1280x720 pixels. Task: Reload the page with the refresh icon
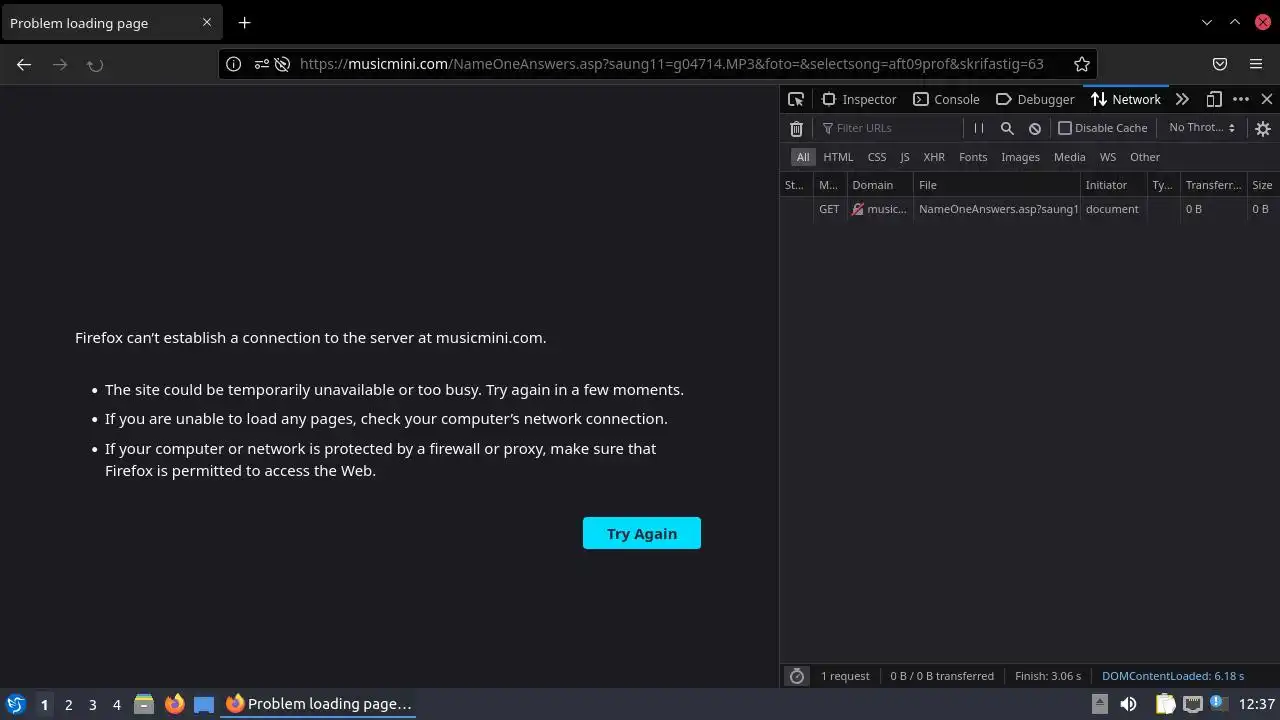coord(95,65)
